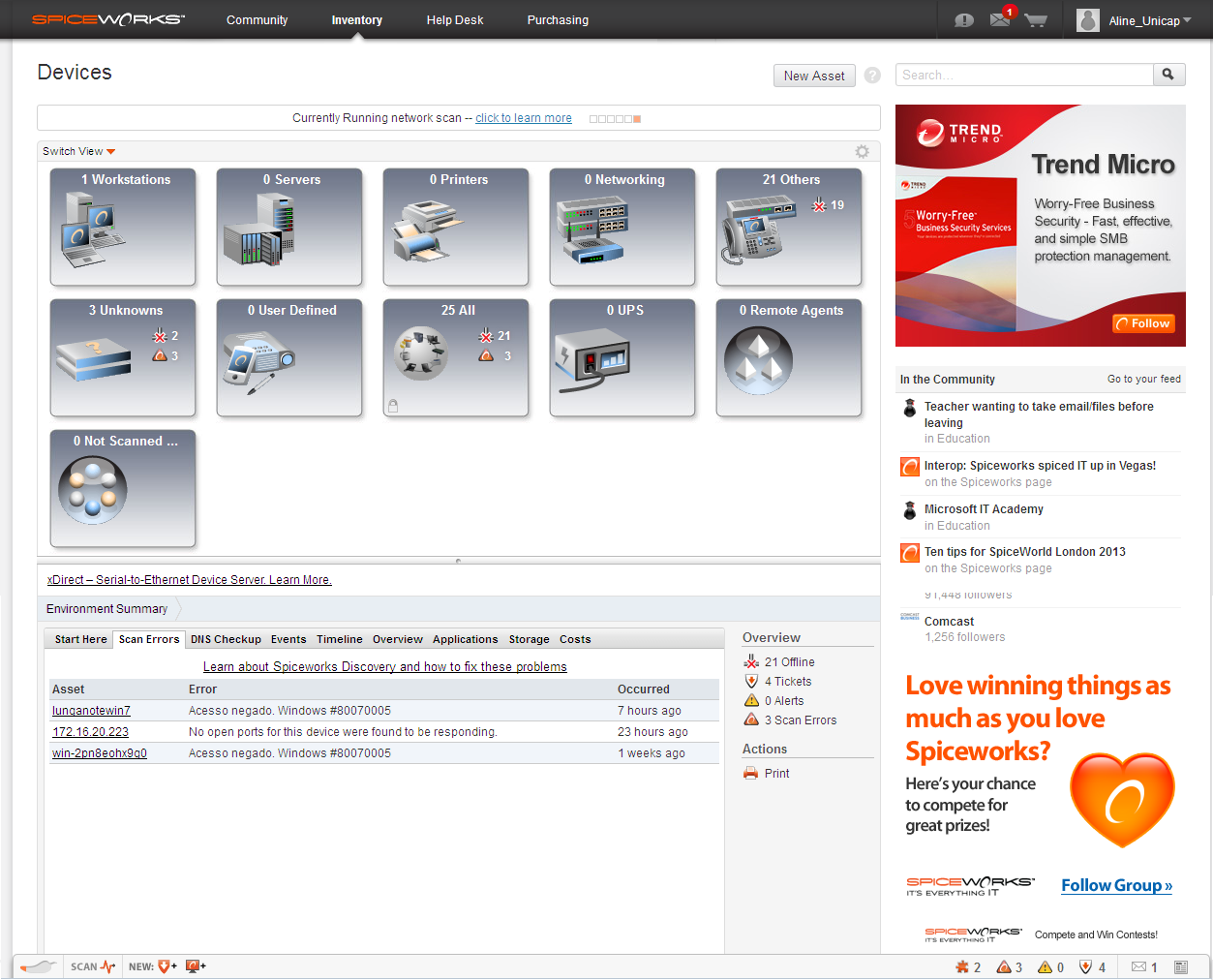Screen dimensions: 1213x980
Task: Open the Follow Group link
Action: tap(1115, 885)
